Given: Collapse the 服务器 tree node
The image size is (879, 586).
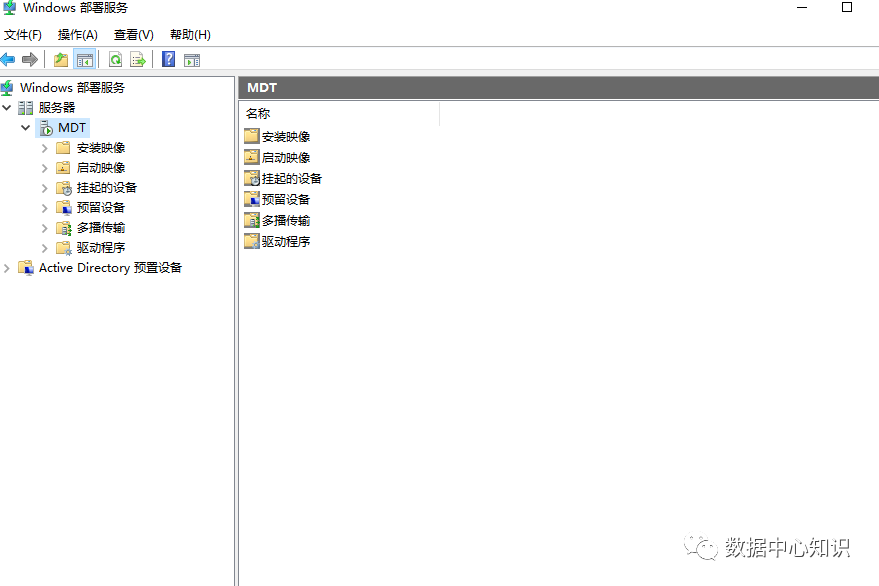Looking at the screenshot, I should [x=7, y=107].
